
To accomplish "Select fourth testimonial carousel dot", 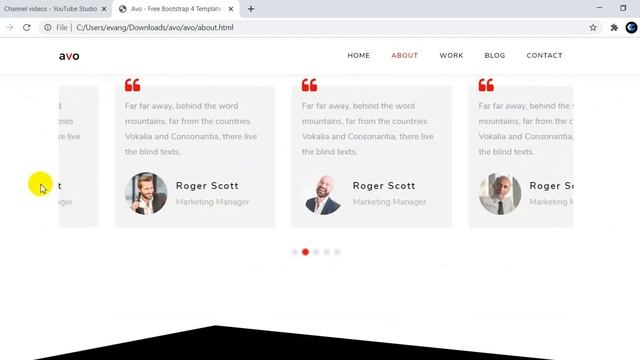I will [327, 252].
